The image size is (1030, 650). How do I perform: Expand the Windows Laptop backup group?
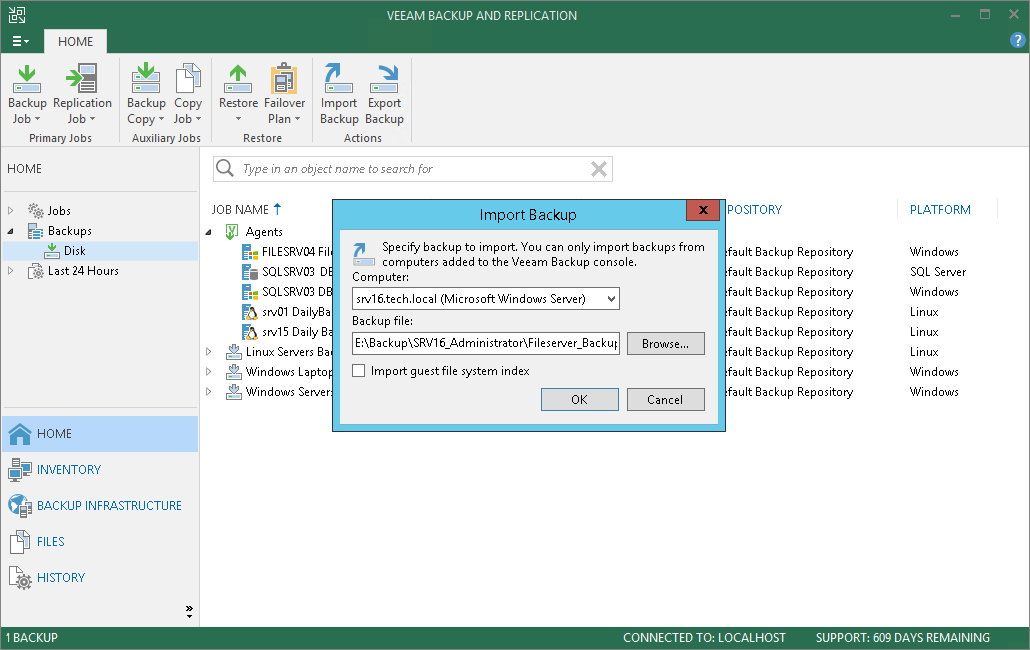point(208,372)
